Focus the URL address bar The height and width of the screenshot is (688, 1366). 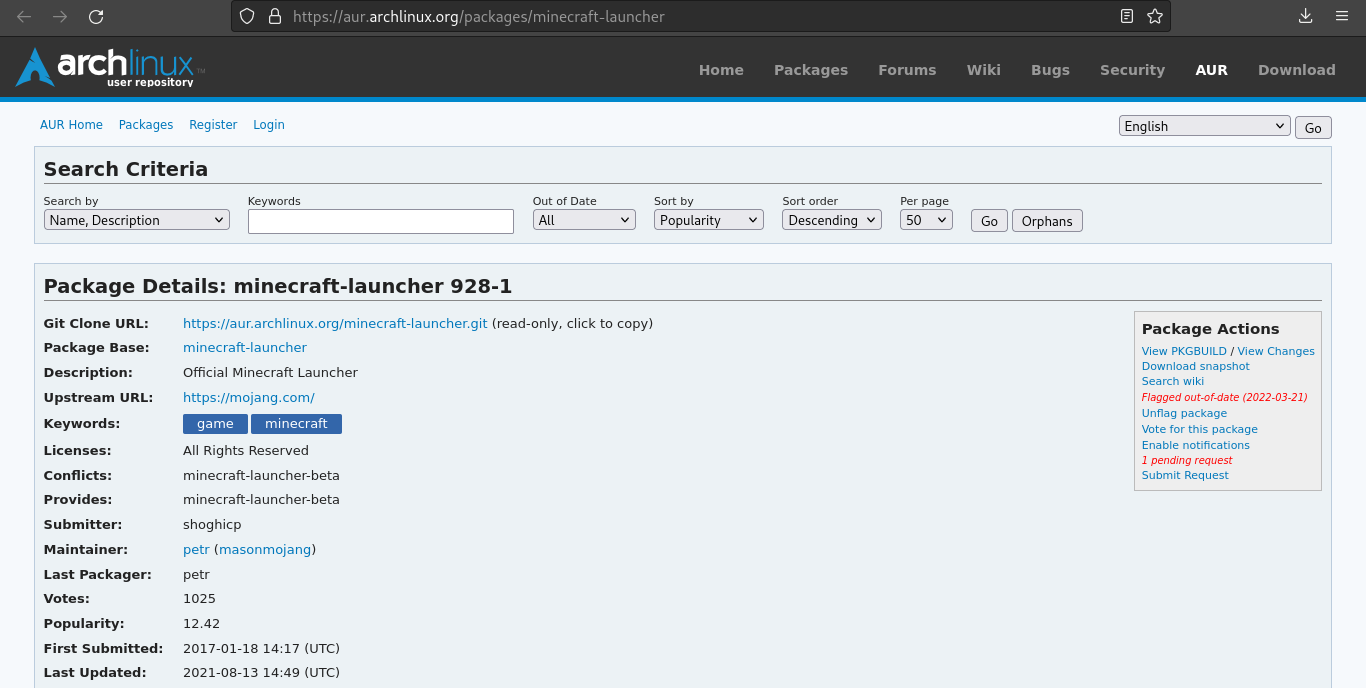pyautogui.click(x=700, y=17)
